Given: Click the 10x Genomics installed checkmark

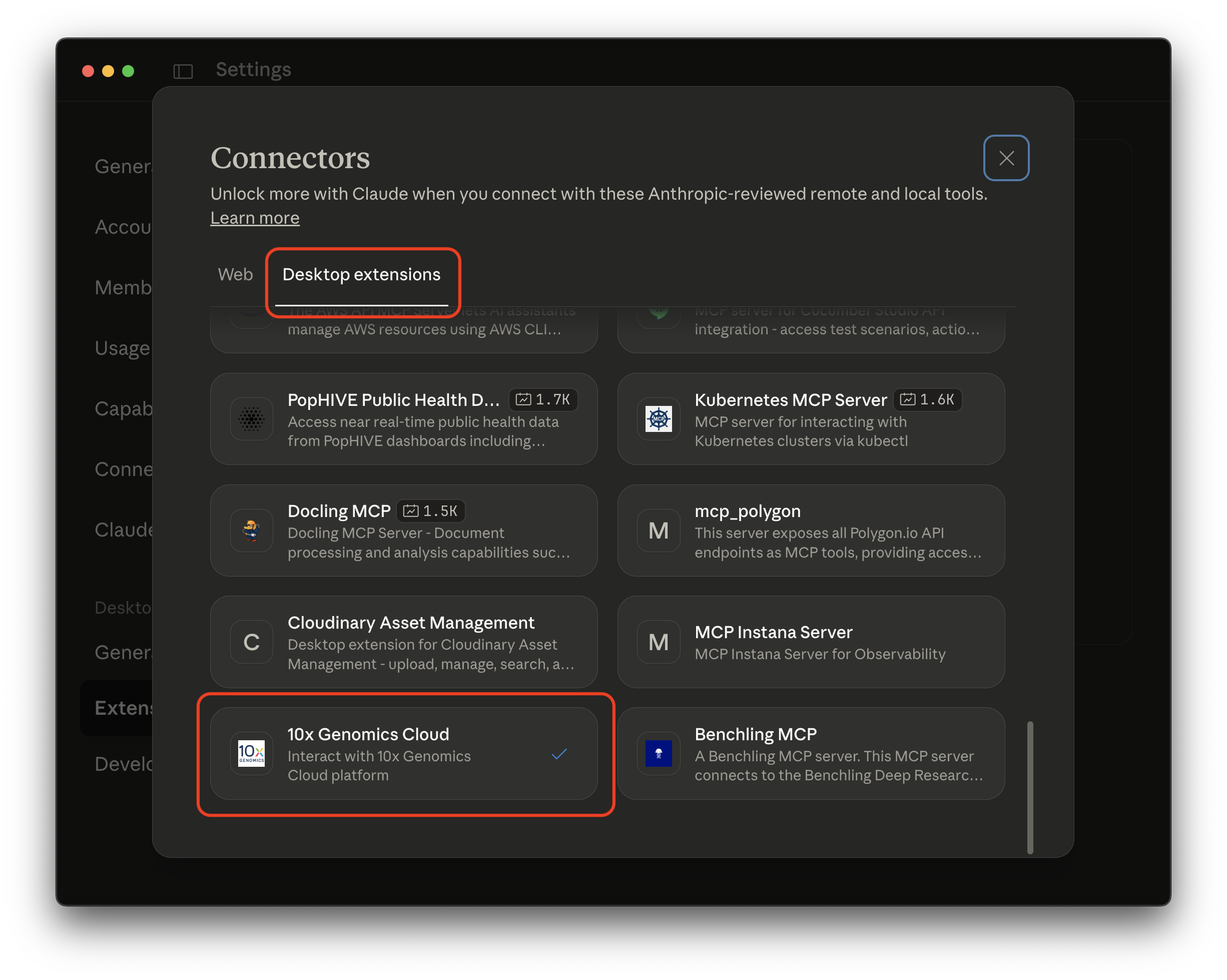Looking at the screenshot, I should [x=559, y=754].
